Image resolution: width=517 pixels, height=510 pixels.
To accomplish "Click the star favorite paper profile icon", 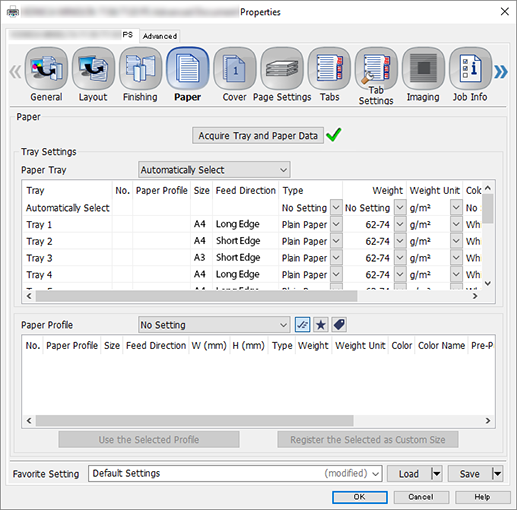I will (321, 325).
